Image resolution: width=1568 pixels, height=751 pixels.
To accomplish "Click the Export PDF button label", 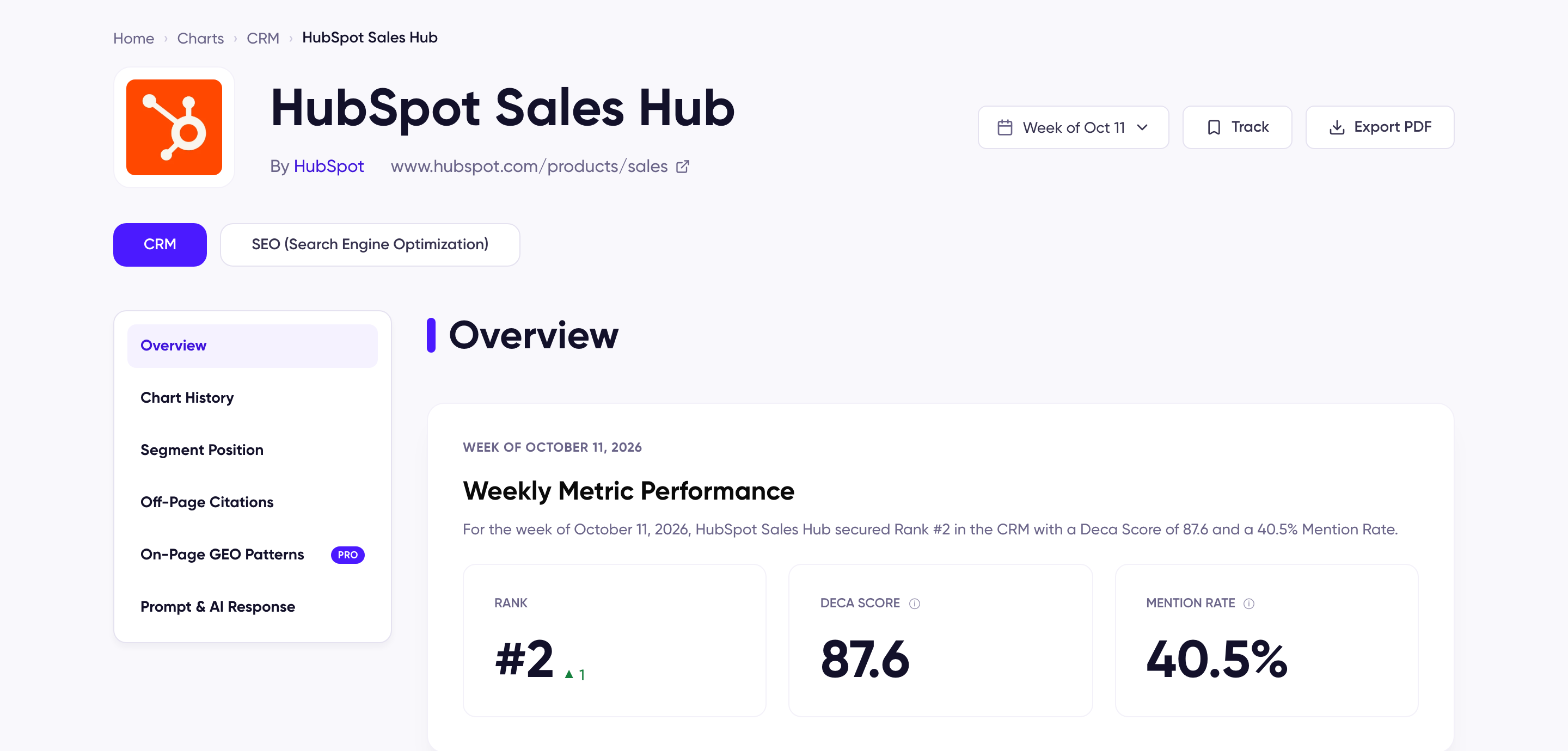I will pyautogui.click(x=1393, y=127).
